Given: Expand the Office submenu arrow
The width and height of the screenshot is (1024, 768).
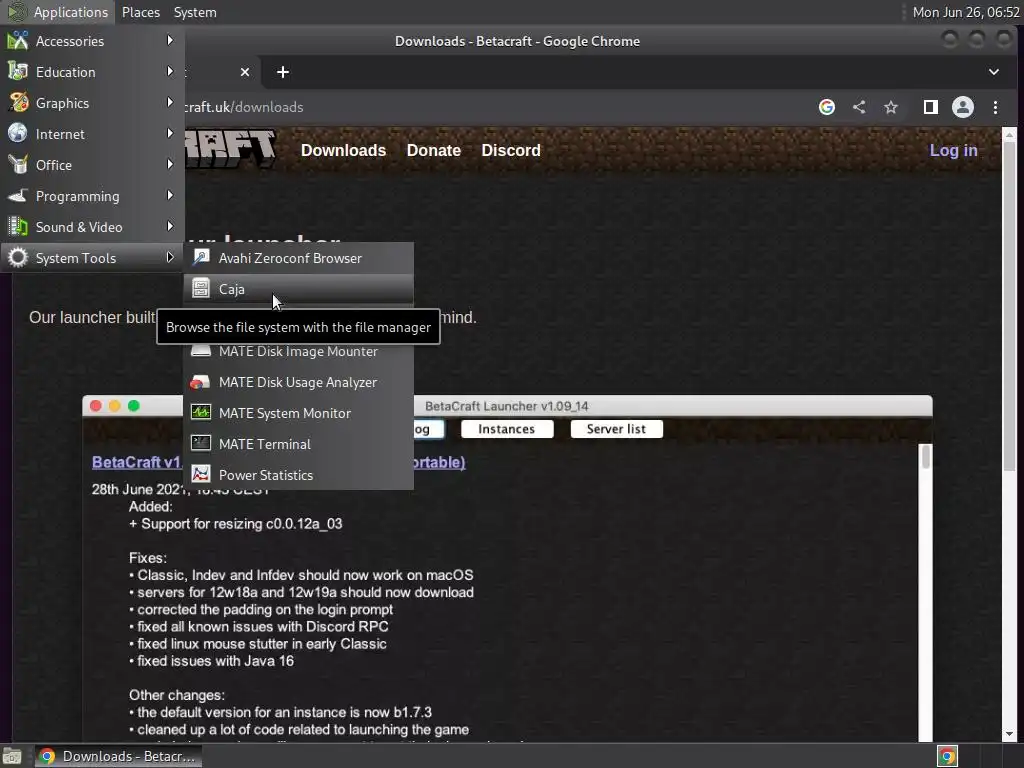Looking at the screenshot, I should pyautogui.click(x=170, y=165).
